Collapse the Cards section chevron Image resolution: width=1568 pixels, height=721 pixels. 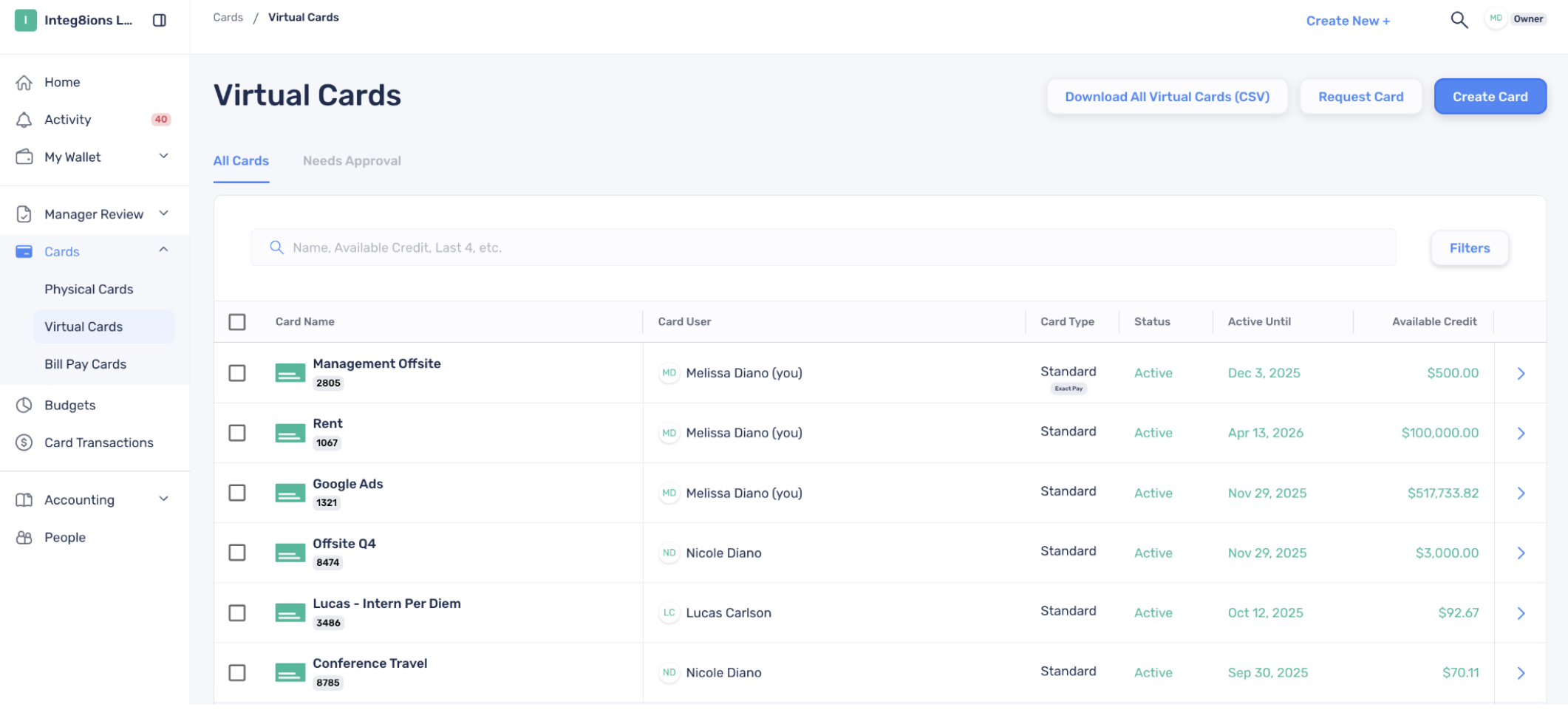164,250
